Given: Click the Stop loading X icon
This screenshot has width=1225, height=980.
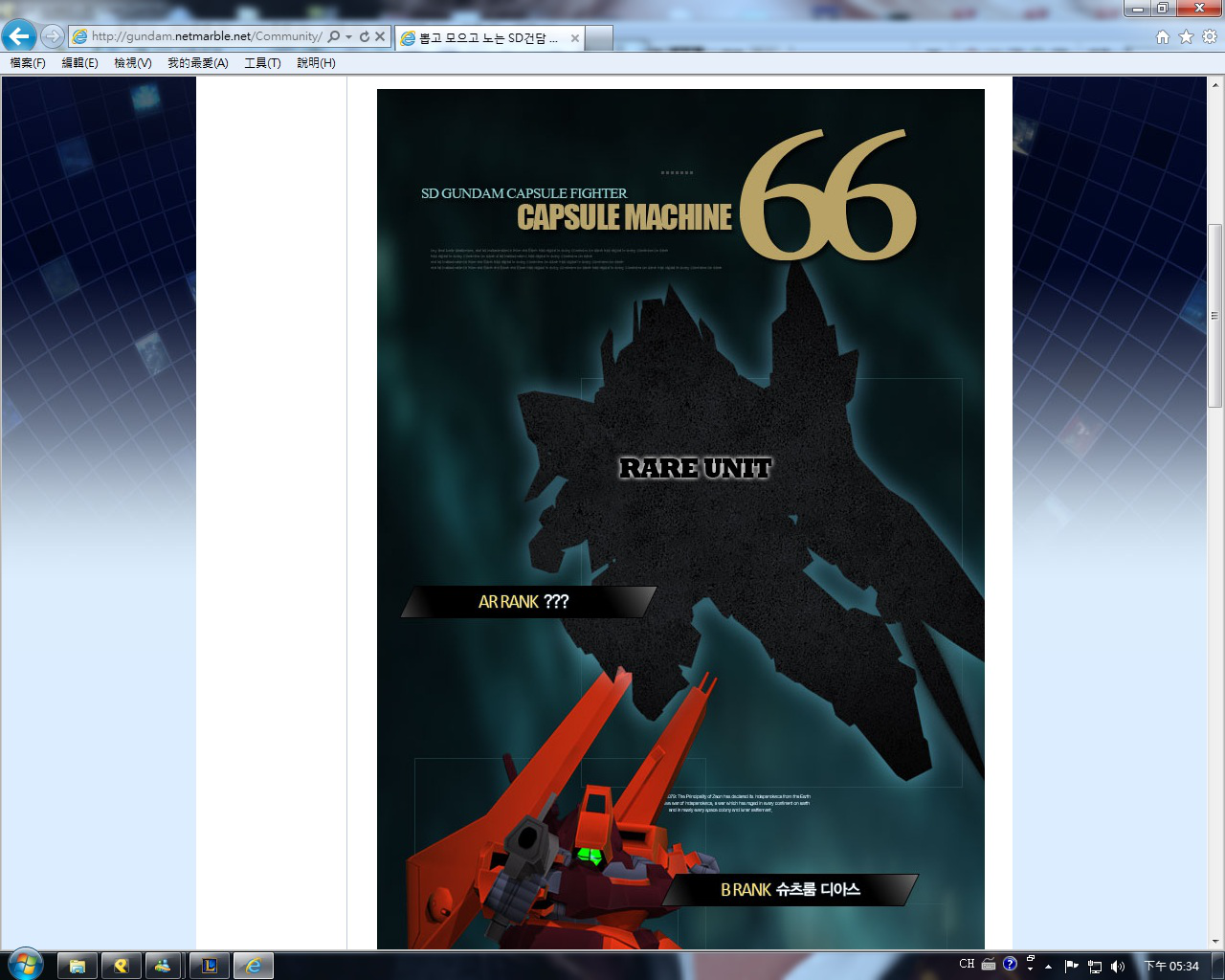Looking at the screenshot, I should pos(380,36).
